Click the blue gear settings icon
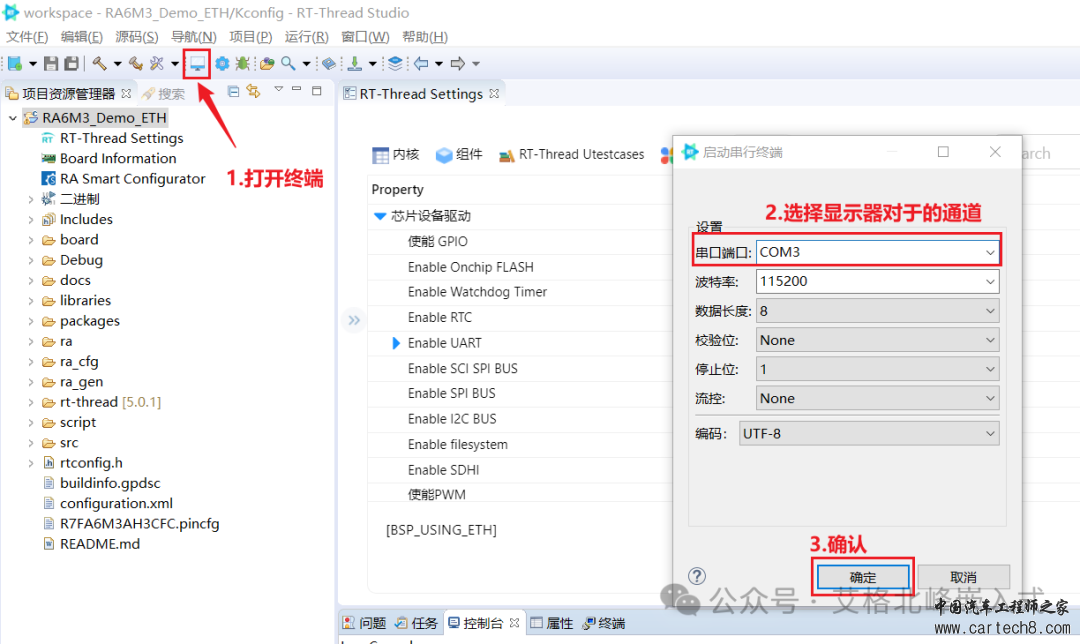This screenshot has height=644, width=1080. [222, 63]
